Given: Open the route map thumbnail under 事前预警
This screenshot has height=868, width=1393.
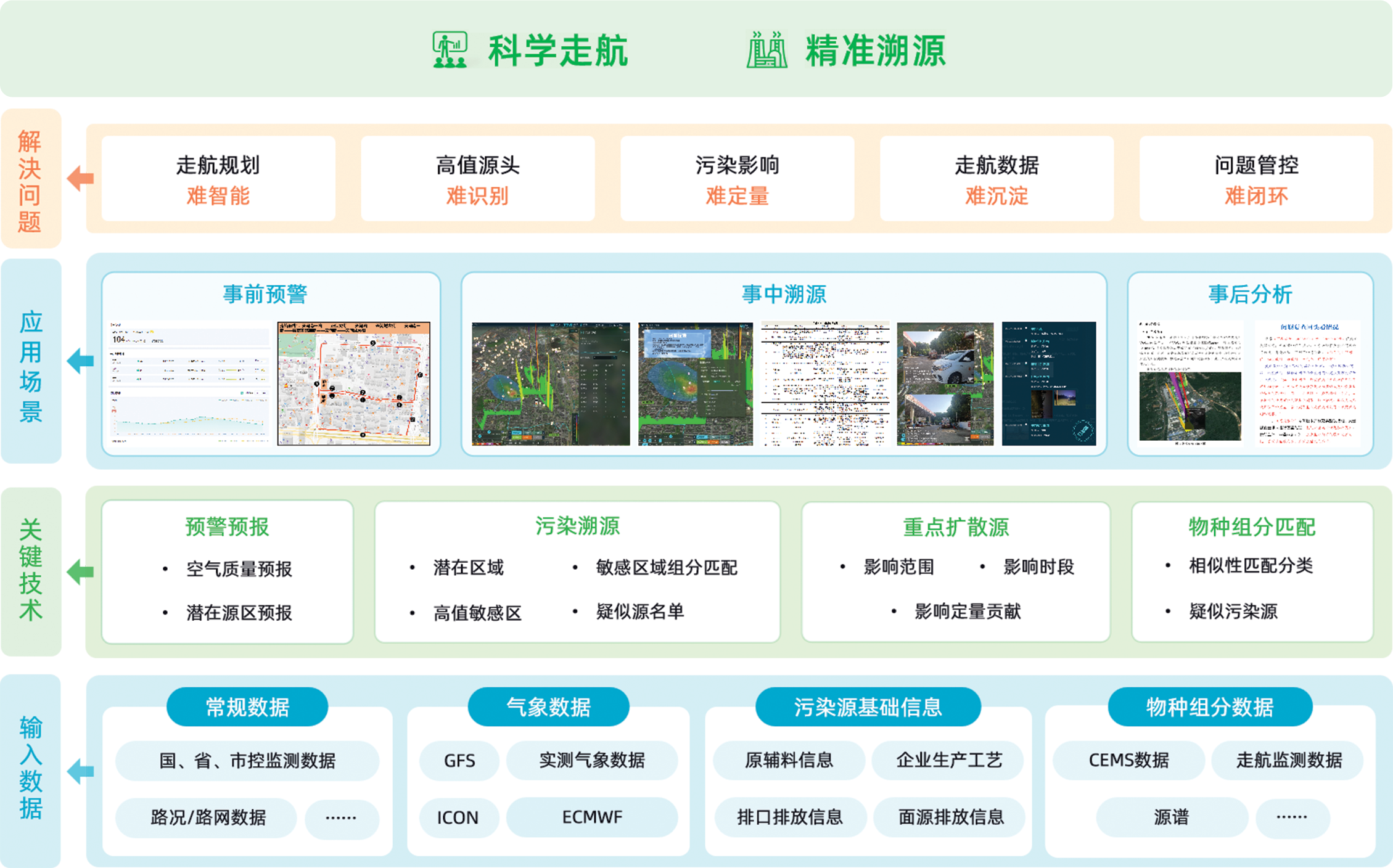Looking at the screenshot, I should pyautogui.click(x=354, y=383).
